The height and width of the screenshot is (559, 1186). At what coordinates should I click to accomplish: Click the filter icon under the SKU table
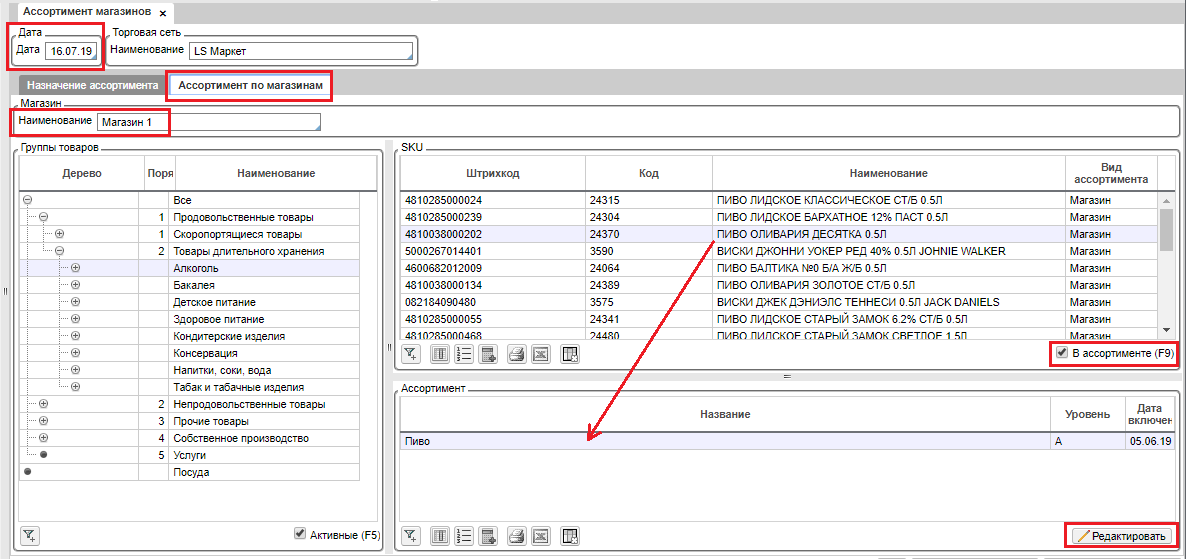click(x=410, y=353)
